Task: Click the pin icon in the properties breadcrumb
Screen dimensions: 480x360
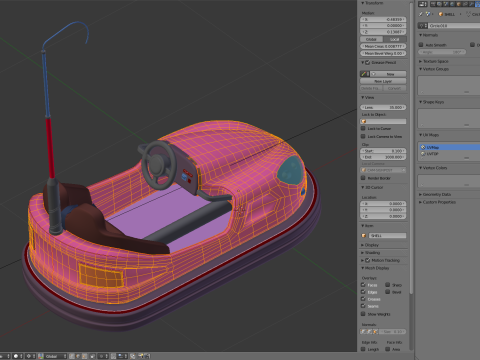Action: pos(421,14)
